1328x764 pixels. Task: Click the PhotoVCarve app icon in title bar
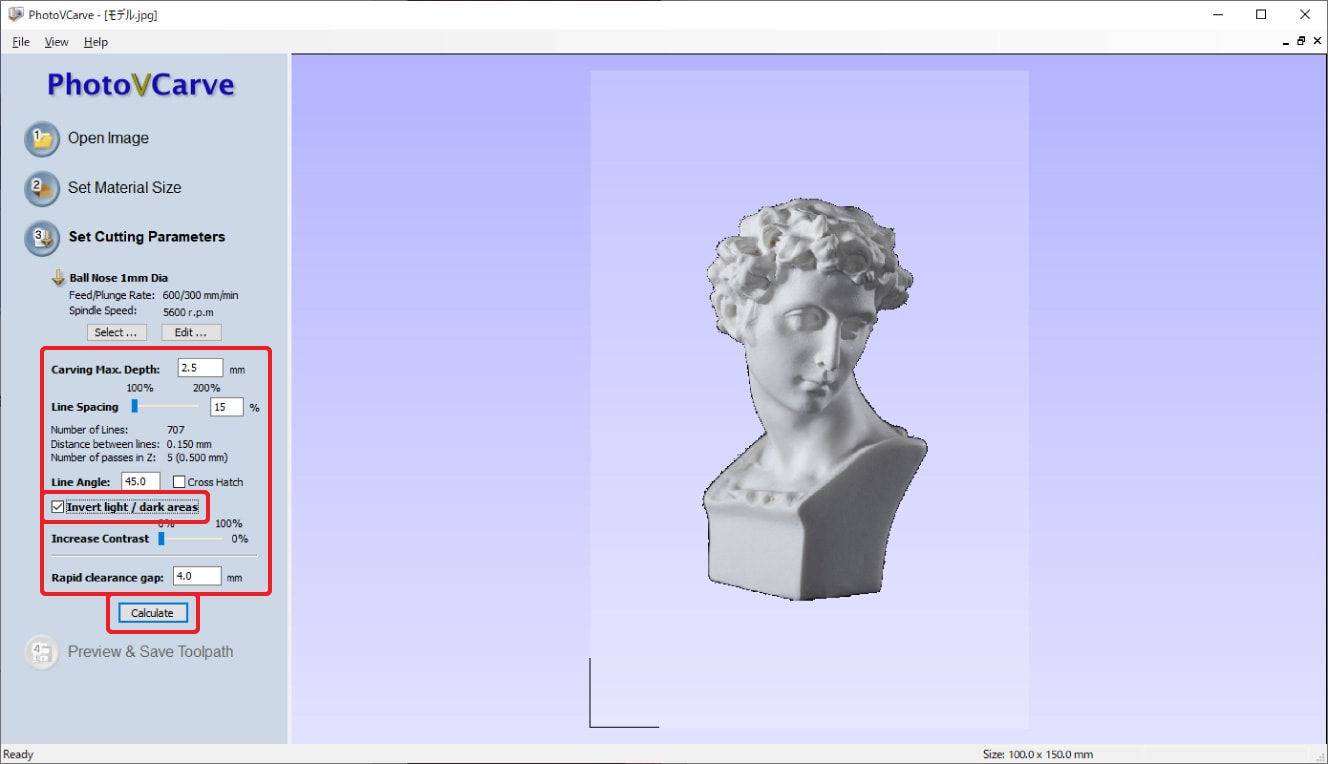15,15
